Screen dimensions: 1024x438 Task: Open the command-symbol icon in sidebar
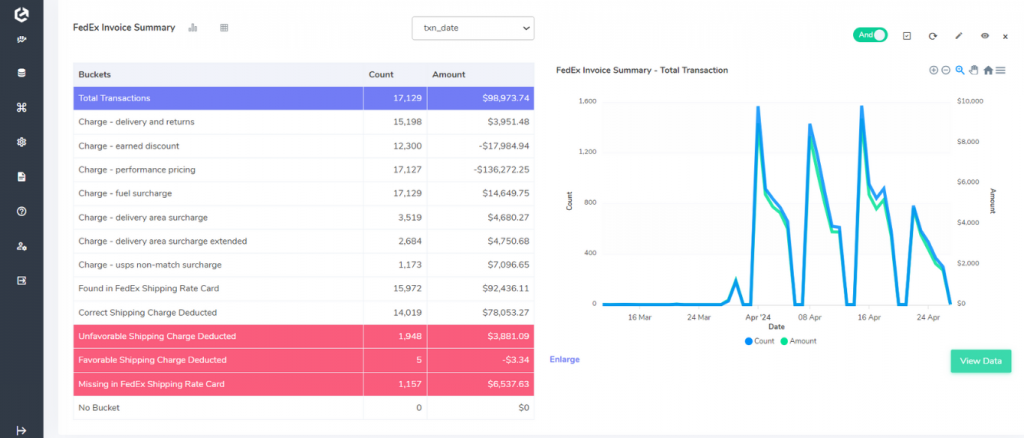(22, 108)
